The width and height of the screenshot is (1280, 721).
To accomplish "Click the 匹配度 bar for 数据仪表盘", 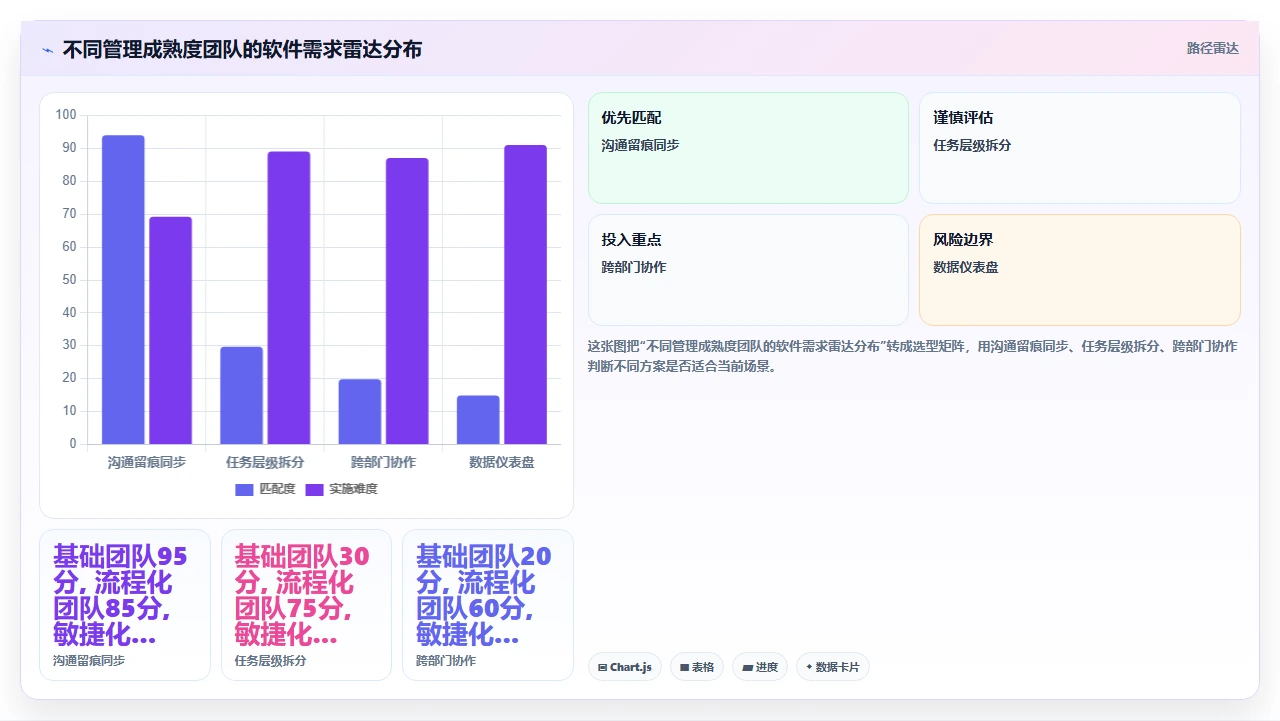I will click(x=478, y=420).
